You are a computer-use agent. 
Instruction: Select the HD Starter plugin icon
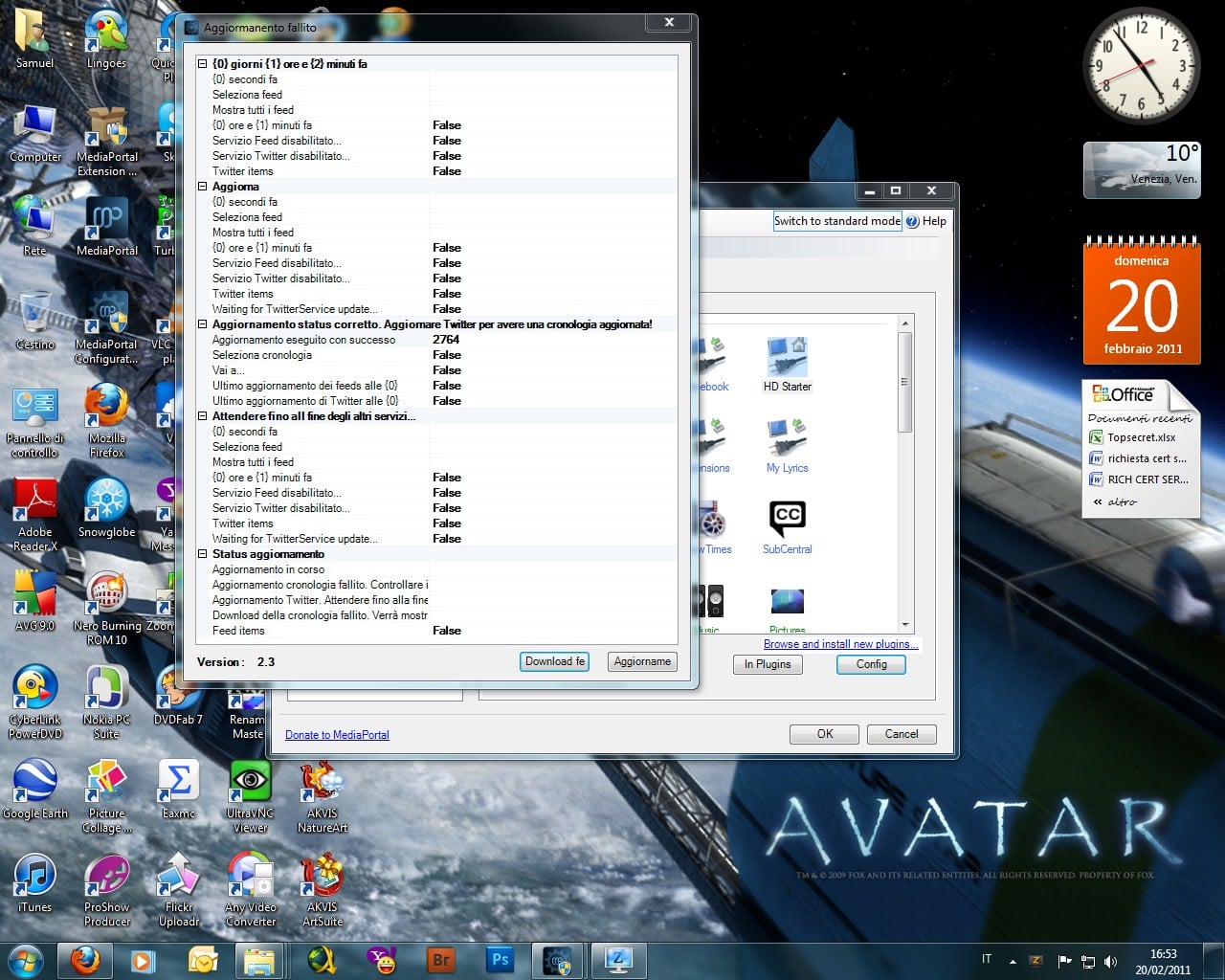click(x=787, y=359)
